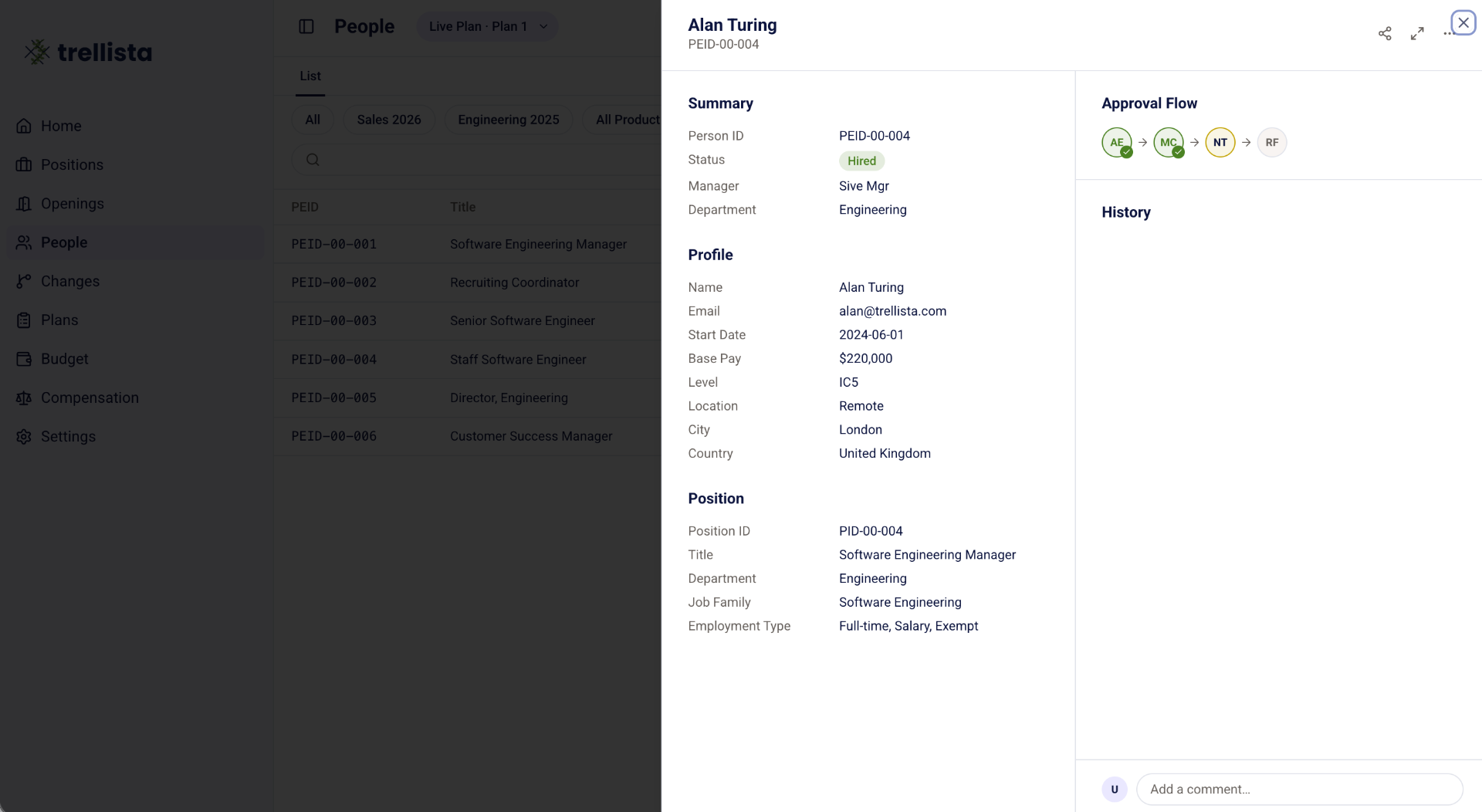Open the Home sidebar item

(x=135, y=126)
